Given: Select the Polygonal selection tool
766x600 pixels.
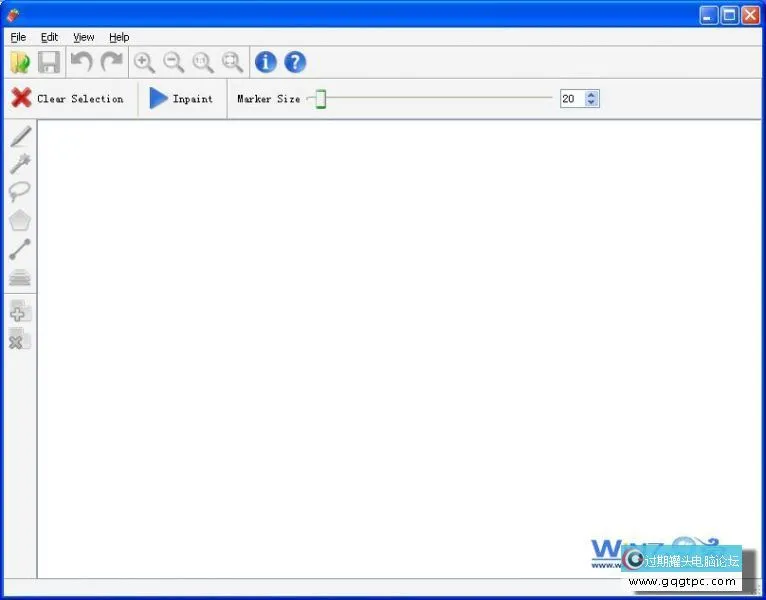Looking at the screenshot, I should [x=21, y=221].
